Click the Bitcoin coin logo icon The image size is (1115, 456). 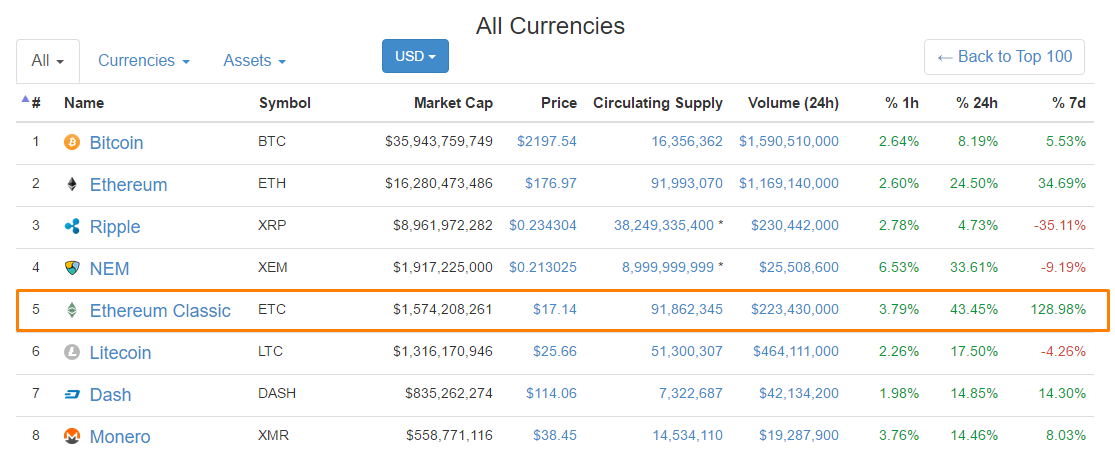click(71, 142)
